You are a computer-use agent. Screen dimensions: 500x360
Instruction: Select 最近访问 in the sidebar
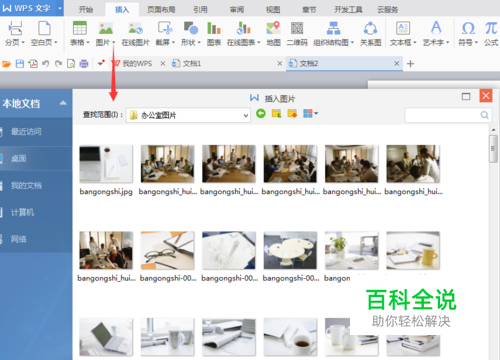(36, 131)
